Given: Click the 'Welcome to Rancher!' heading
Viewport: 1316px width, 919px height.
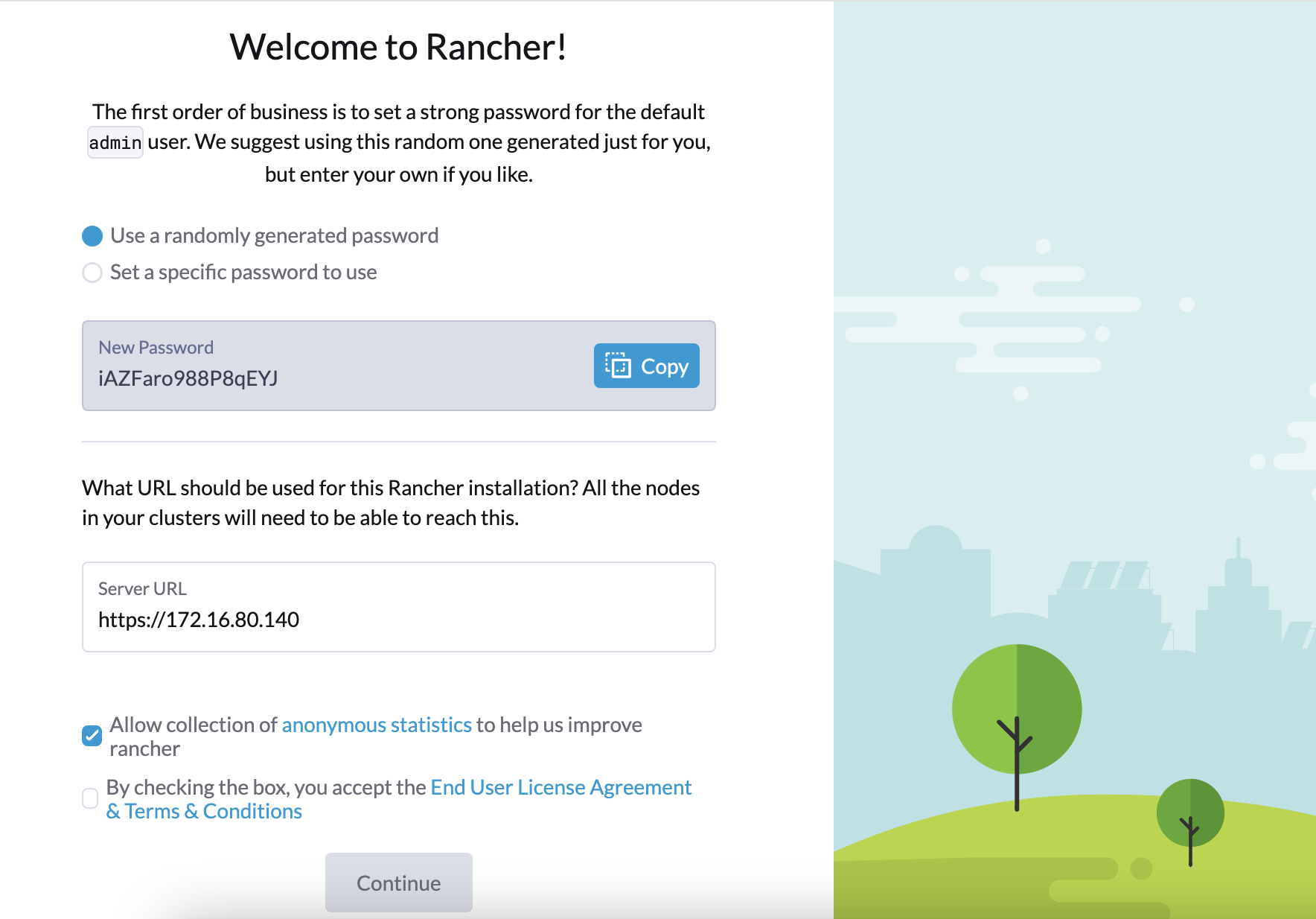Looking at the screenshot, I should (x=398, y=48).
